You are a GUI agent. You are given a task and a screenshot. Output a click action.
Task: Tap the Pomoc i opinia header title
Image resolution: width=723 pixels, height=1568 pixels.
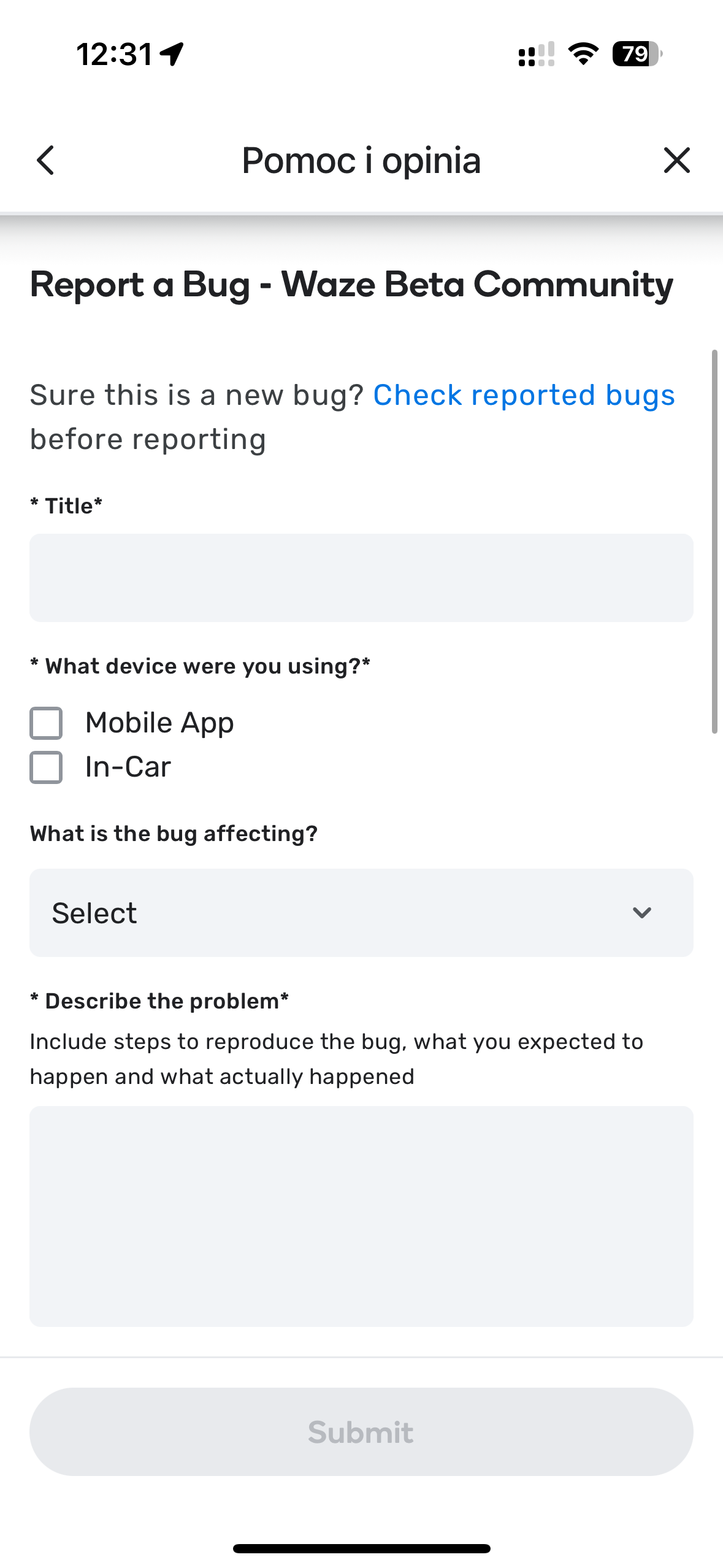pyautogui.click(x=361, y=161)
